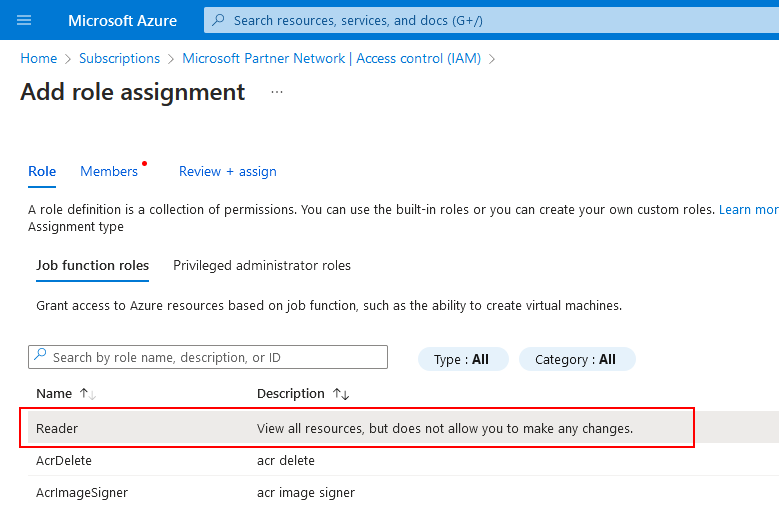Select the AcrImageSigner role row

pyautogui.click(x=403, y=492)
